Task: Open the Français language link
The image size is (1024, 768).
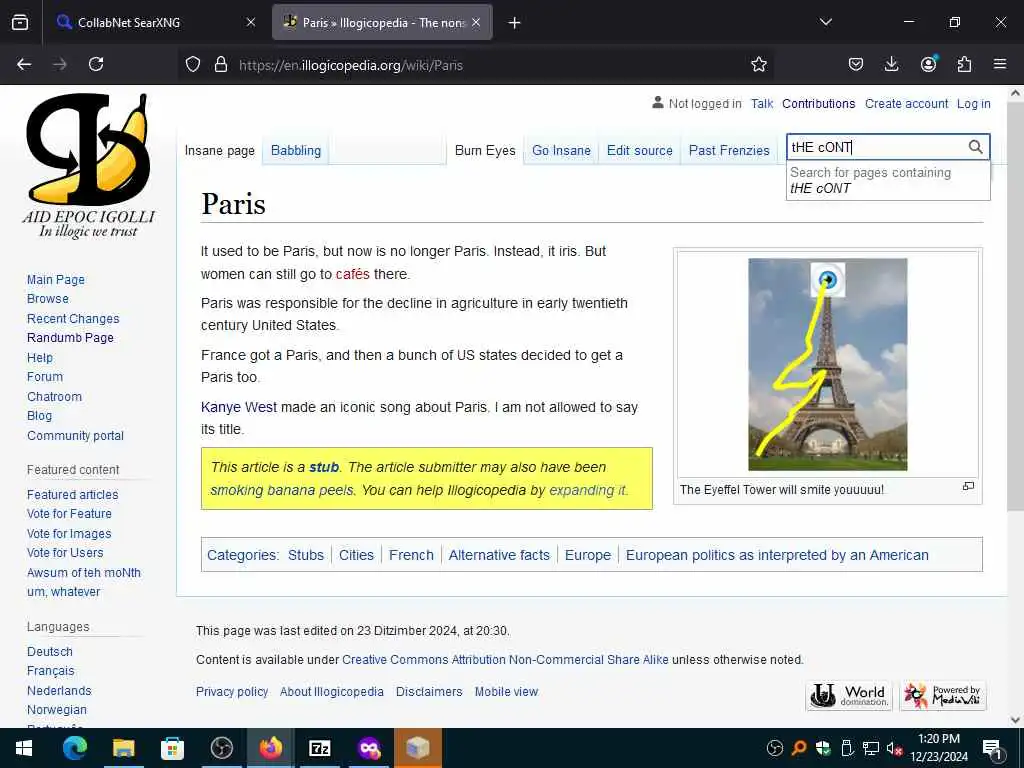Action: [50, 671]
